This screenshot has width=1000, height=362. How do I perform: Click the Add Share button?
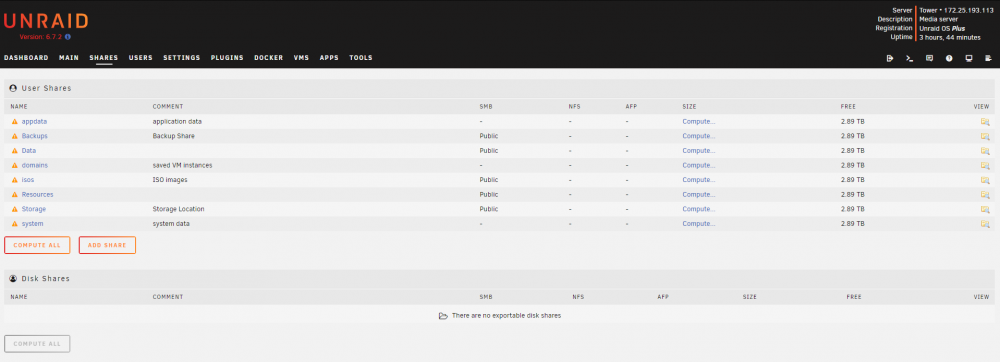[107, 245]
